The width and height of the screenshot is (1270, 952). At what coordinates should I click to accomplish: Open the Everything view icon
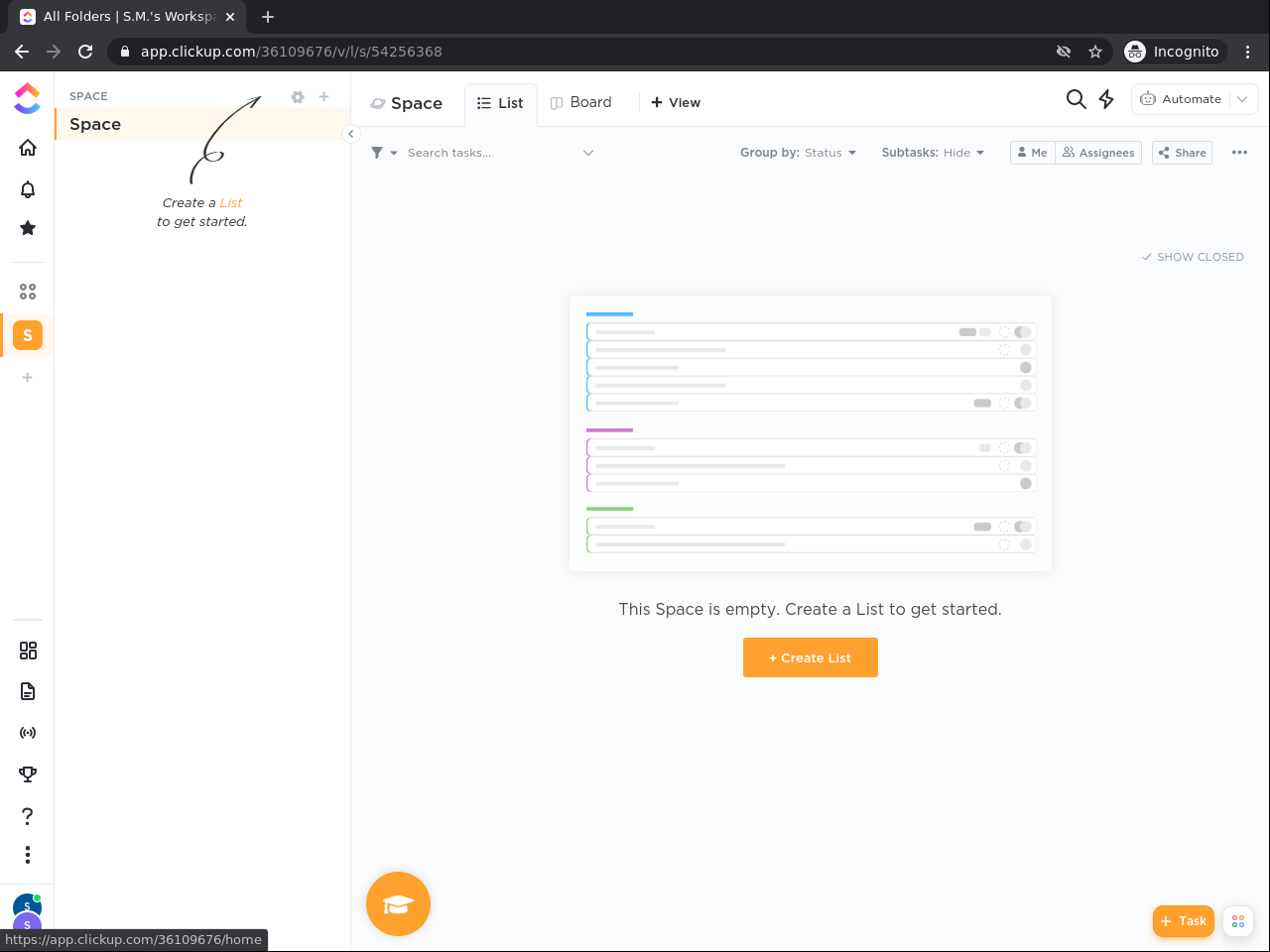pos(28,292)
